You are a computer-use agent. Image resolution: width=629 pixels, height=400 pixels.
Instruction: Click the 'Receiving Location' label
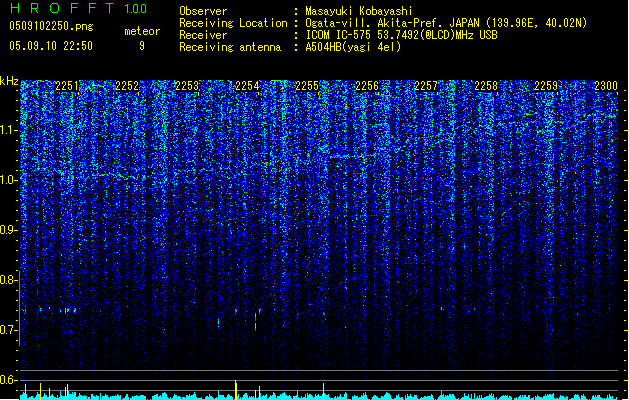point(233,23)
